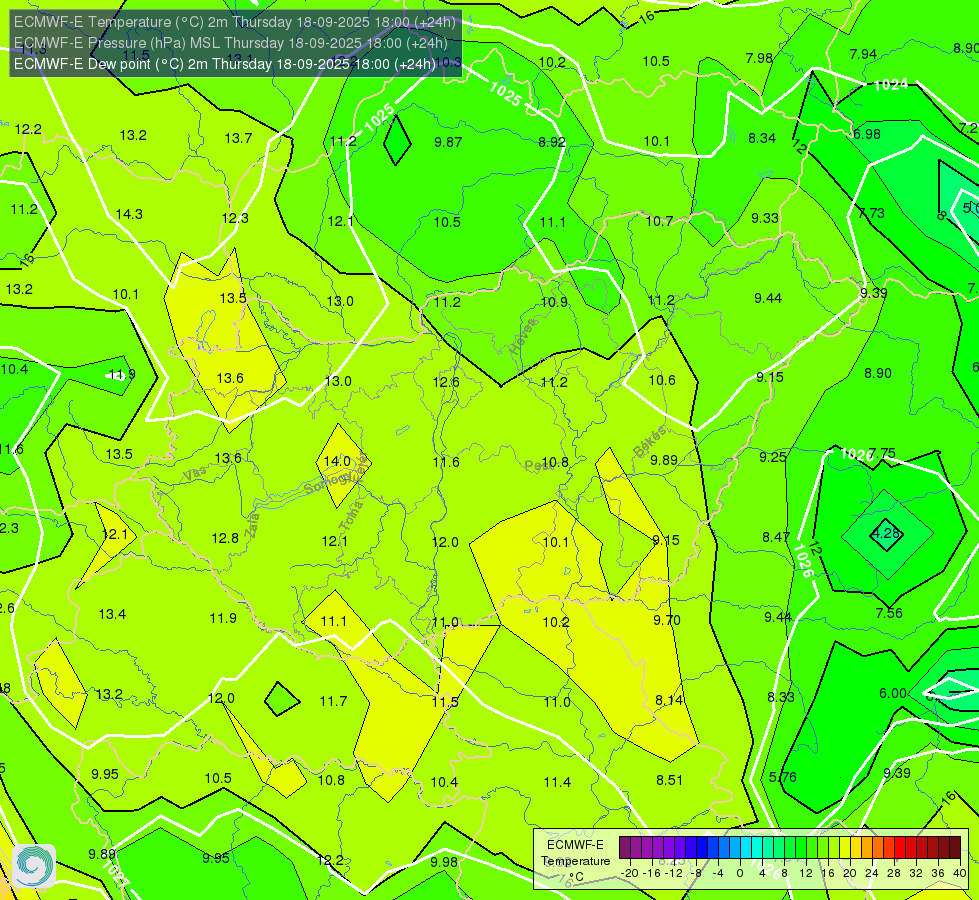
Task: Click the map value 8.51
Action: point(669,780)
